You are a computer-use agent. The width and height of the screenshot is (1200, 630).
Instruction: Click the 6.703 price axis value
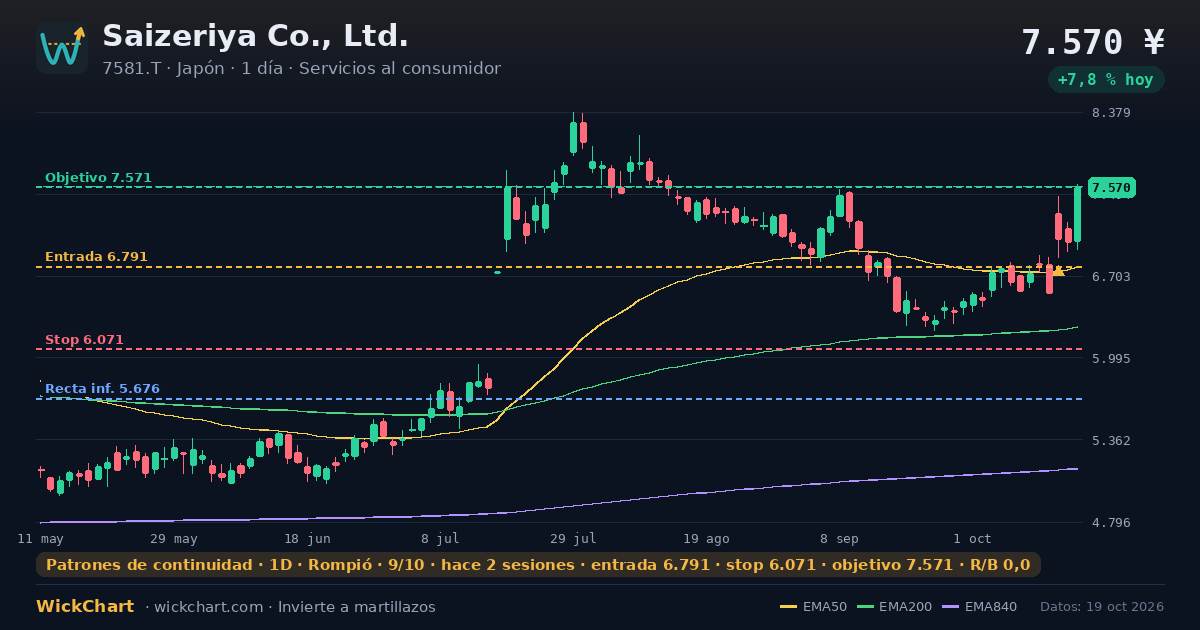pyautogui.click(x=1111, y=276)
